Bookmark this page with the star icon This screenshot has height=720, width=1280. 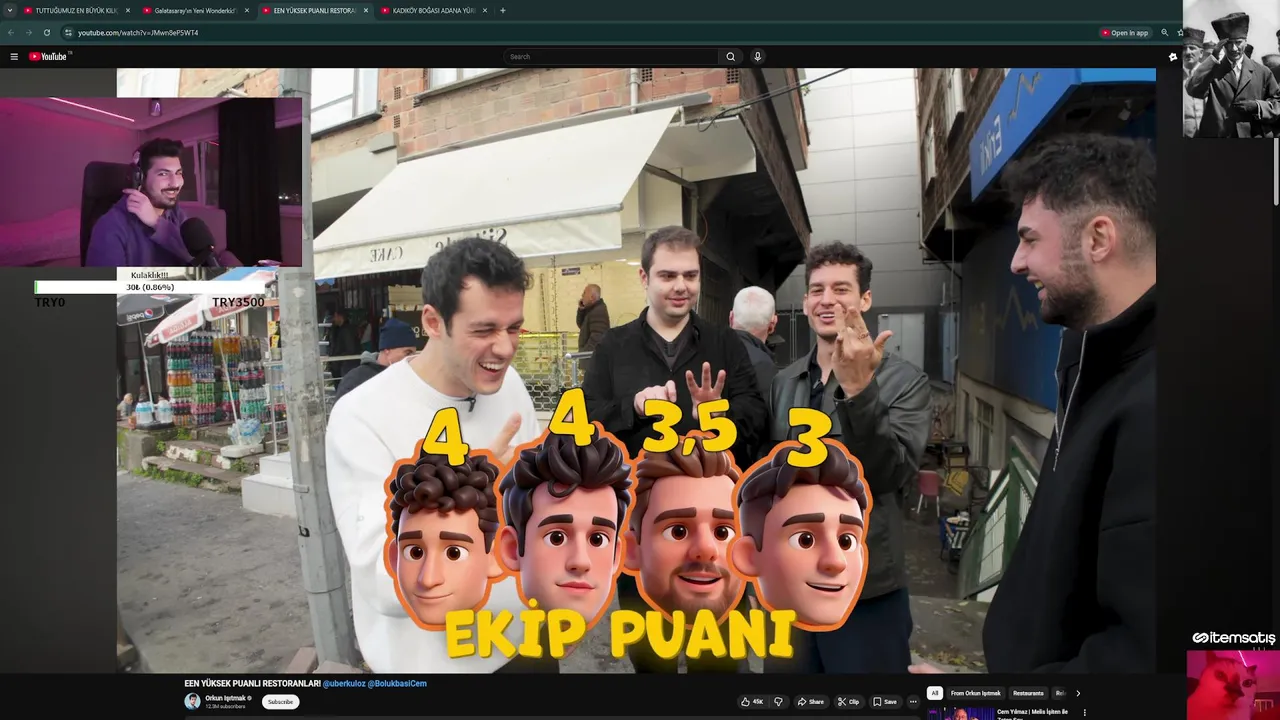1180,32
